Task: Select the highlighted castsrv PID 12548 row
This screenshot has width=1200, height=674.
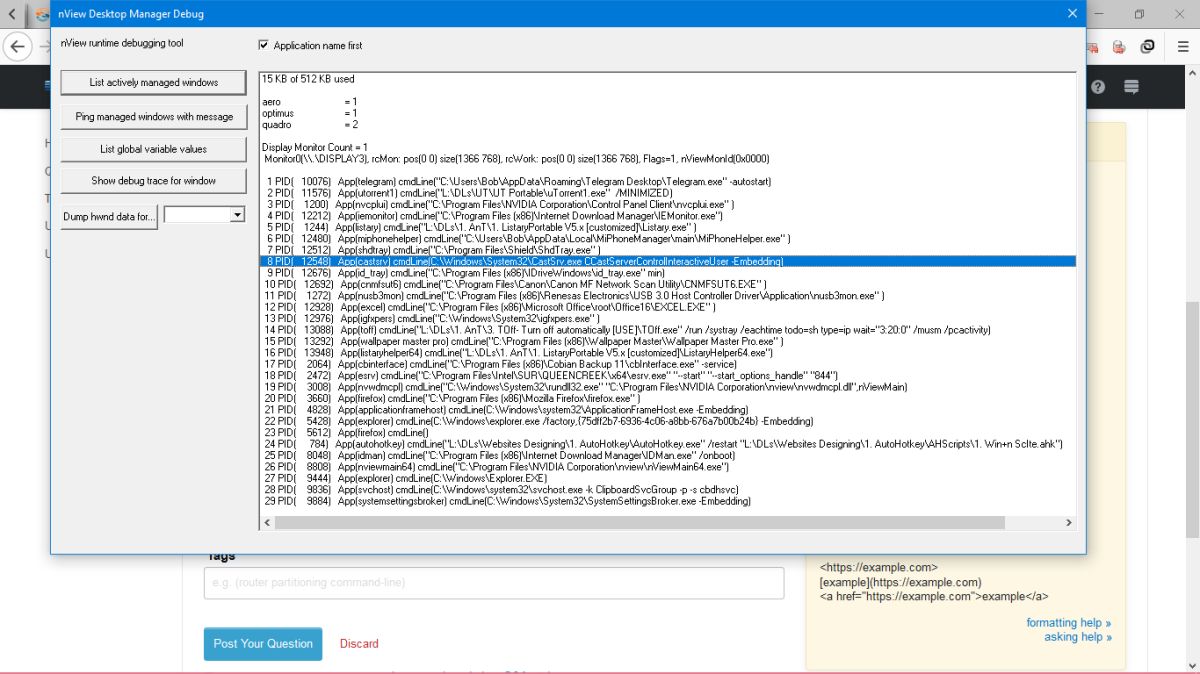Action: tap(667, 261)
